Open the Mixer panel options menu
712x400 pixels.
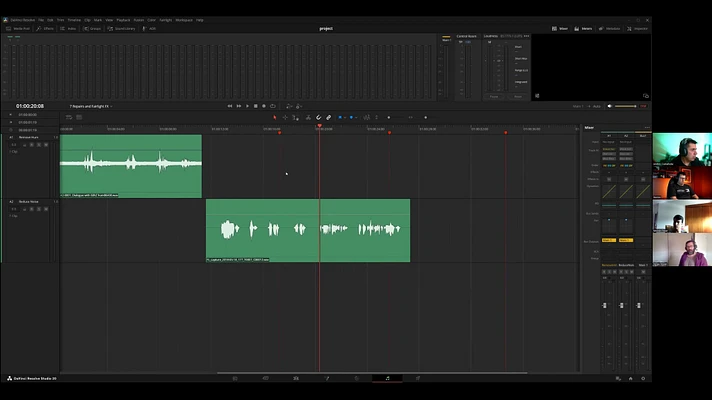click(x=647, y=128)
